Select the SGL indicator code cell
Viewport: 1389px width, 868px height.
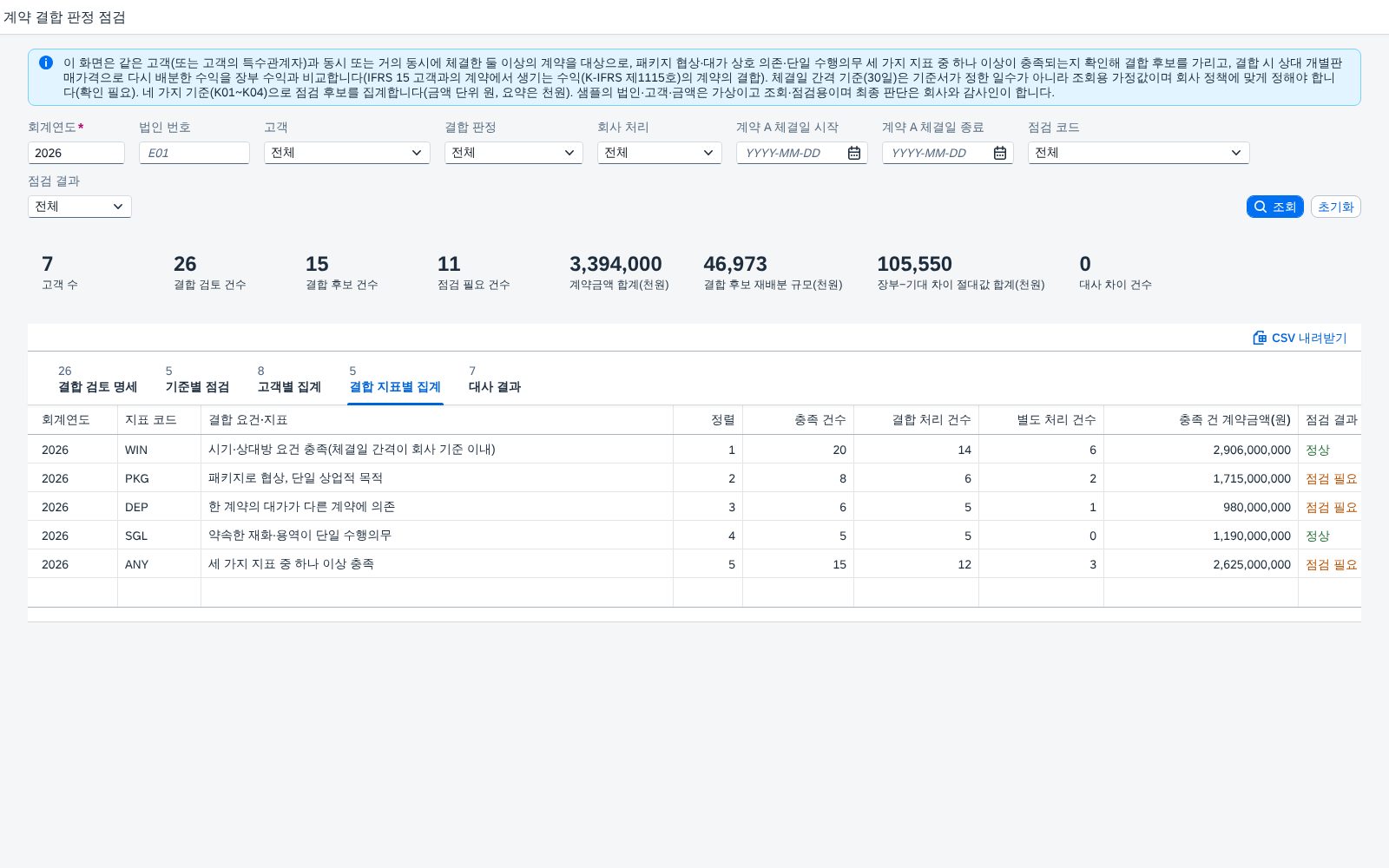pos(159,536)
